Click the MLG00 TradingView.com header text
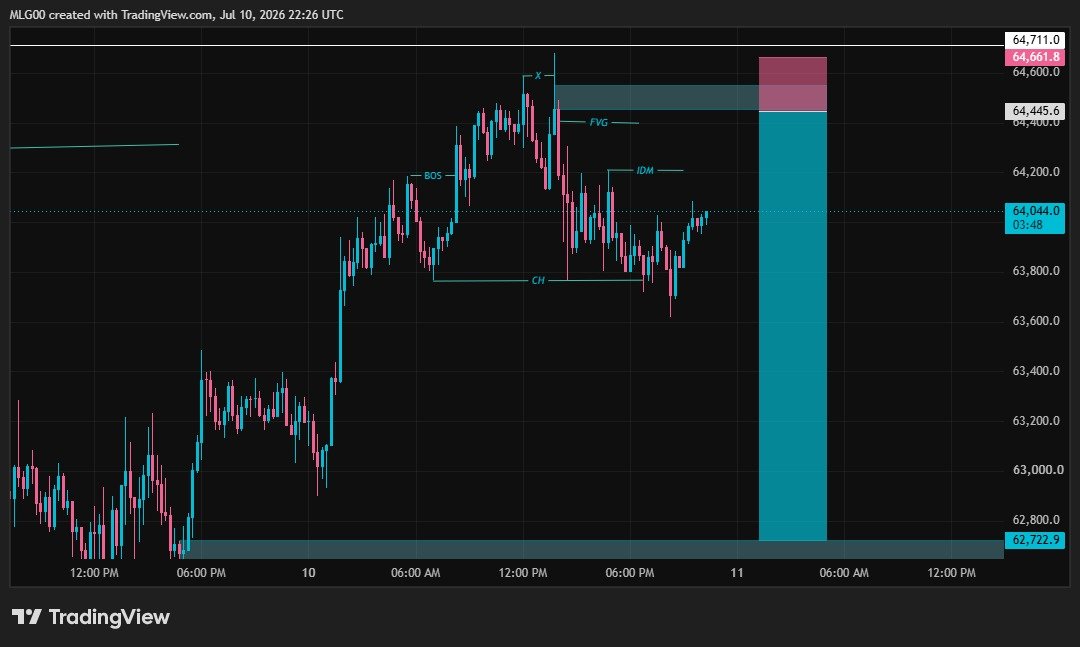Screen dimensions: 1080x647 176,14
